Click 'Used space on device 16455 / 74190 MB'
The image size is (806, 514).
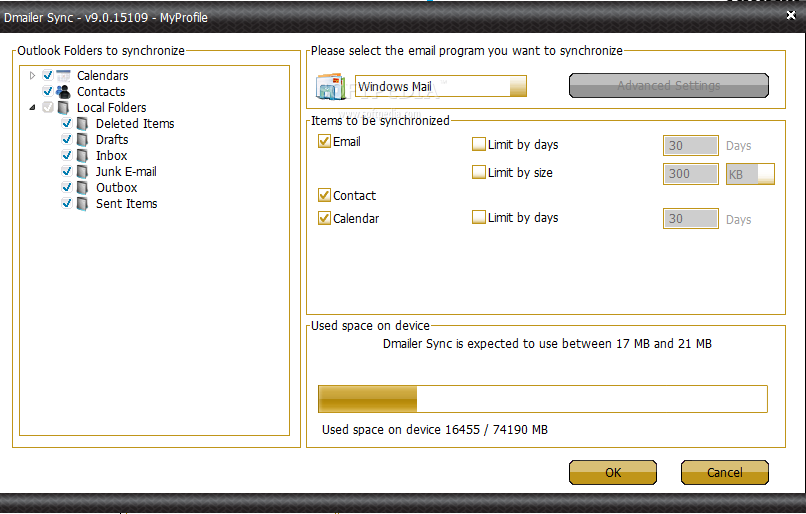tap(435, 429)
